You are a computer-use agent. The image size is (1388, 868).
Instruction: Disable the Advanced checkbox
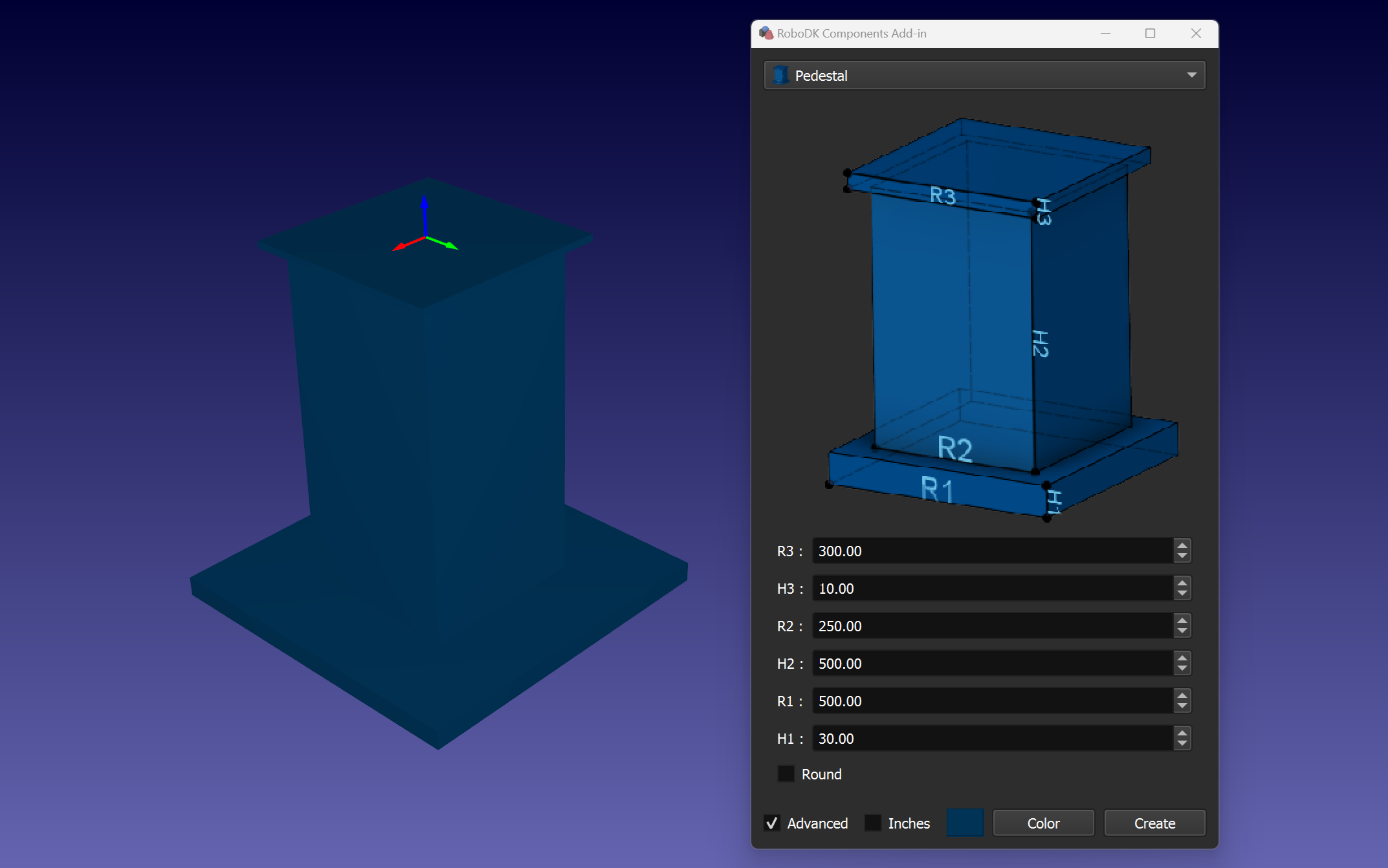point(771,823)
